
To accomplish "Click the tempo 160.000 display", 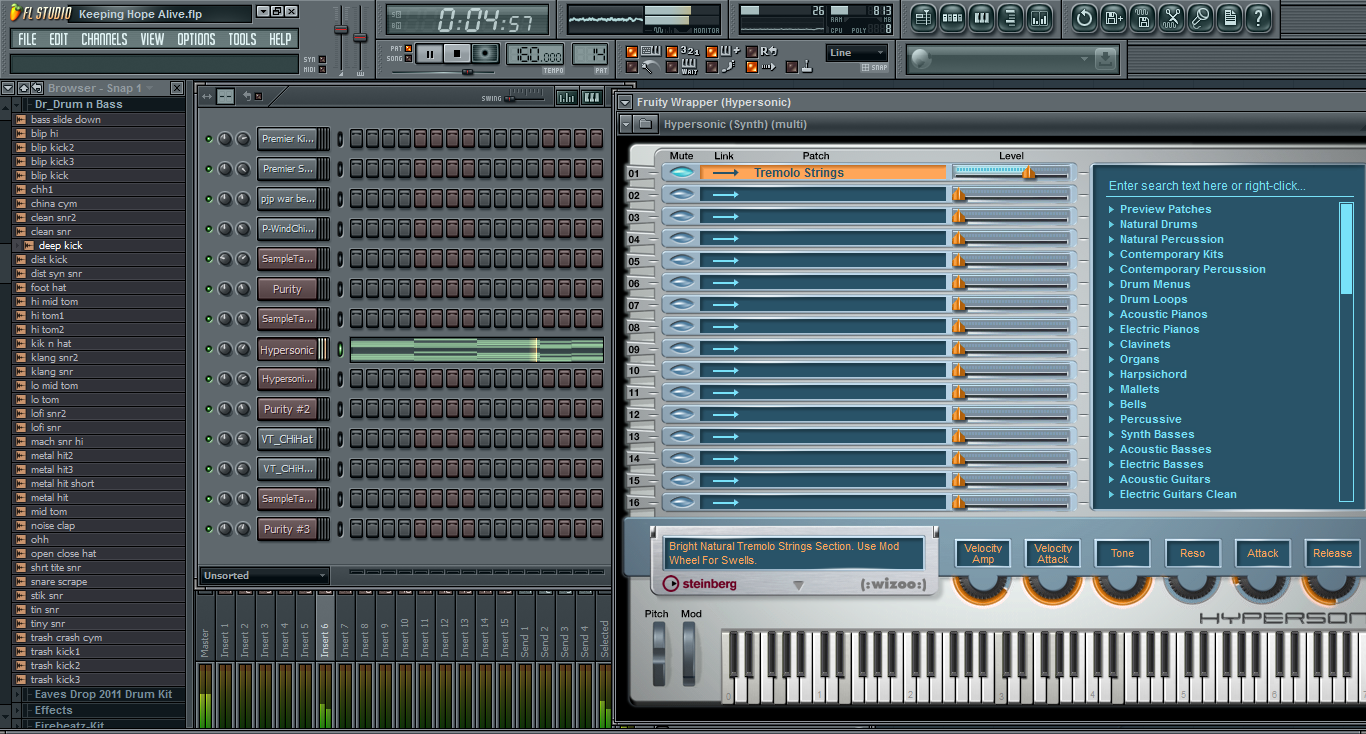I will coord(535,55).
